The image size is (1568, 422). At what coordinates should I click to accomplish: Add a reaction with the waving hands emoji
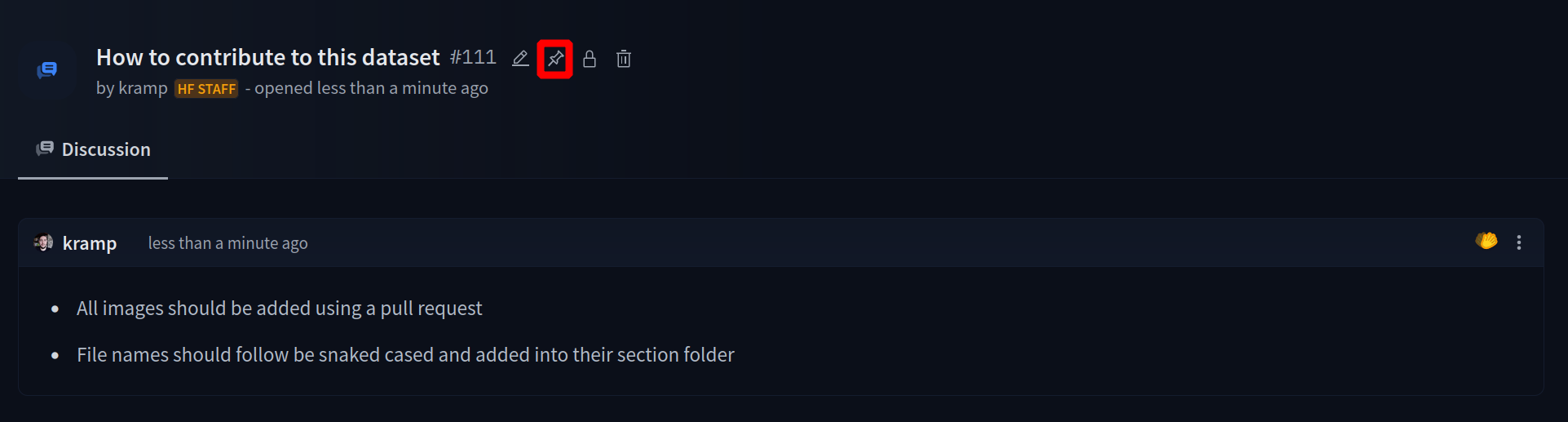point(1486,242)
